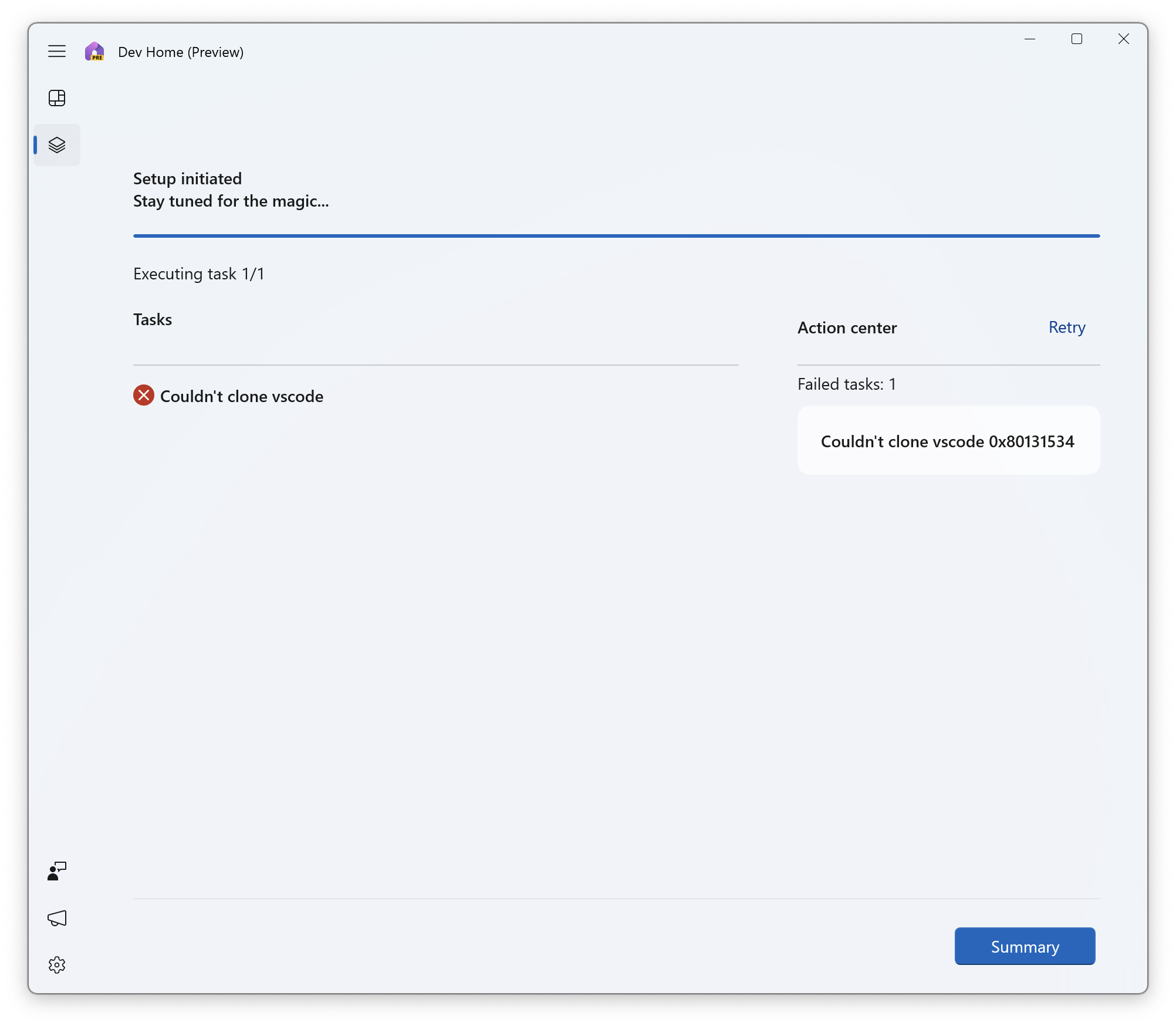The image size is (1176, 1026).
Task: Open the navigation hamburger menu
Action: click(x=56, y=51)
